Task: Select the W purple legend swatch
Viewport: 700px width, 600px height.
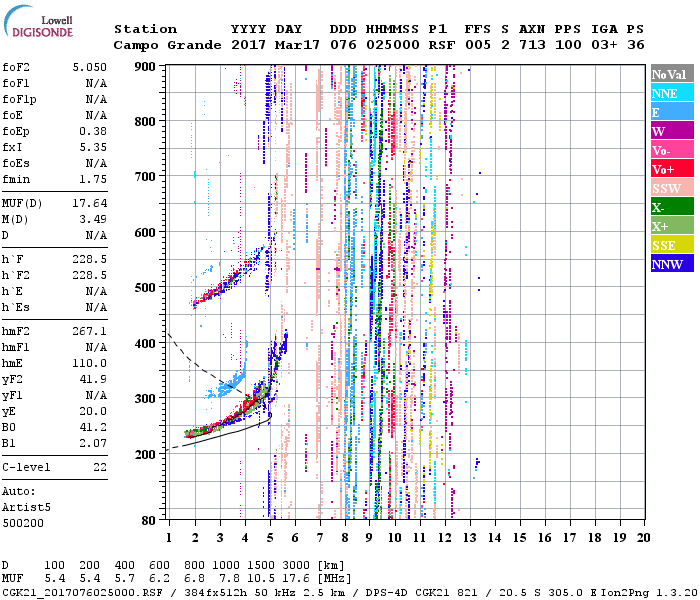Action: (672, 130)
